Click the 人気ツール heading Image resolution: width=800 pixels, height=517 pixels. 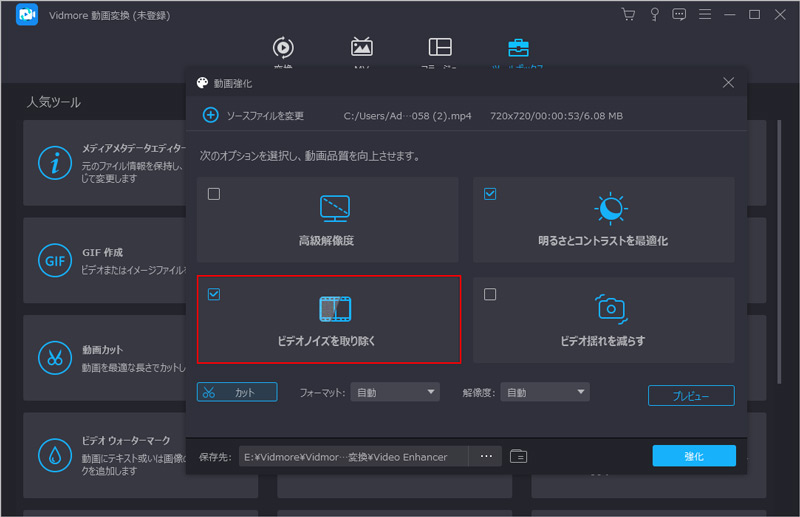[54, 102]
